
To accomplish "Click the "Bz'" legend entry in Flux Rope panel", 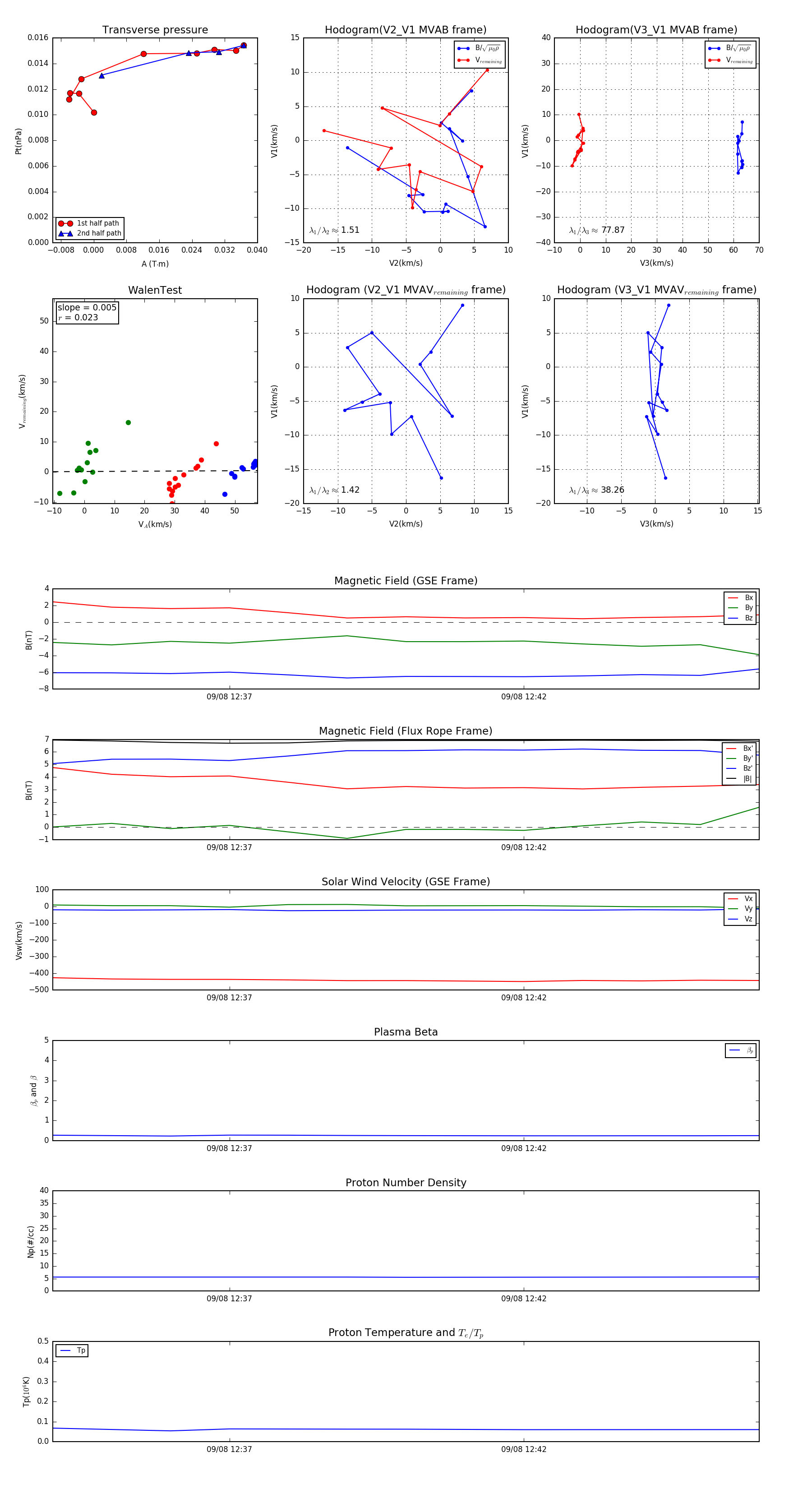I will point(739,768).
